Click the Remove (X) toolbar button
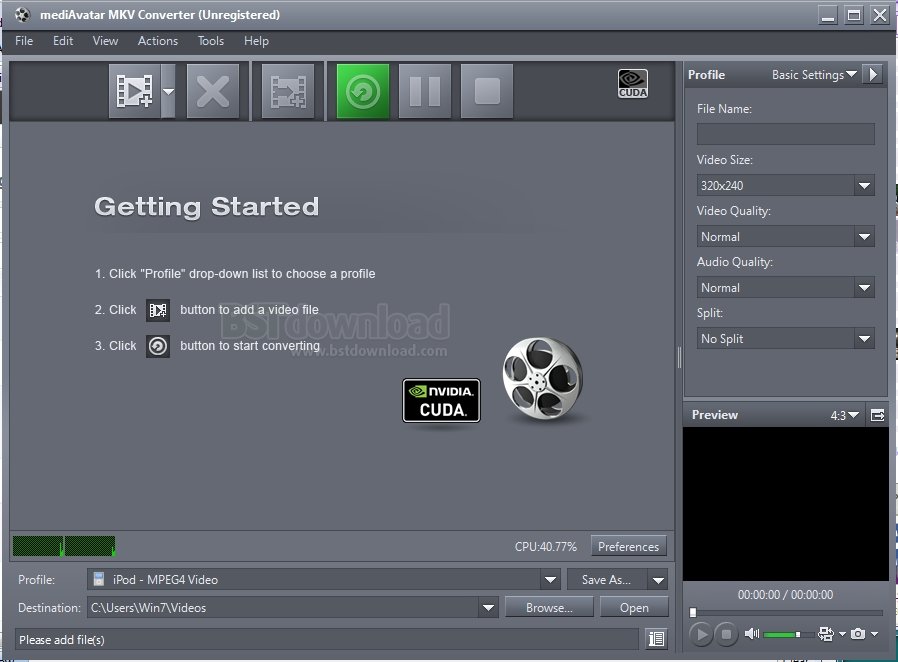This screenshot has width=898, height=662. (213, 90)
